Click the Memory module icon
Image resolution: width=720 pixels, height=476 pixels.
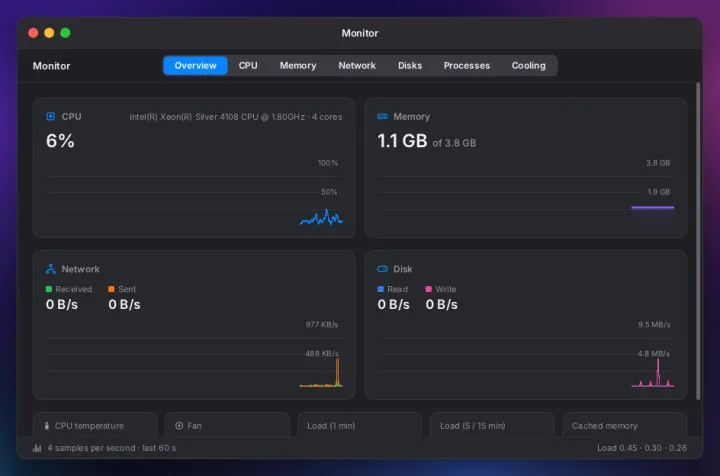click(x=382, y=117)
